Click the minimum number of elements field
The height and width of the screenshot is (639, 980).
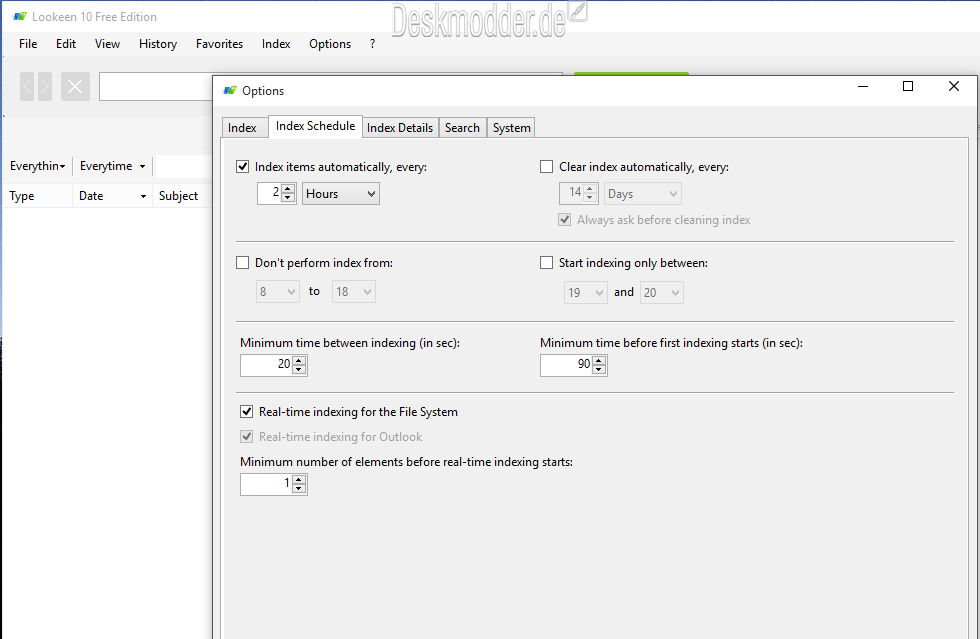(267, 484)
